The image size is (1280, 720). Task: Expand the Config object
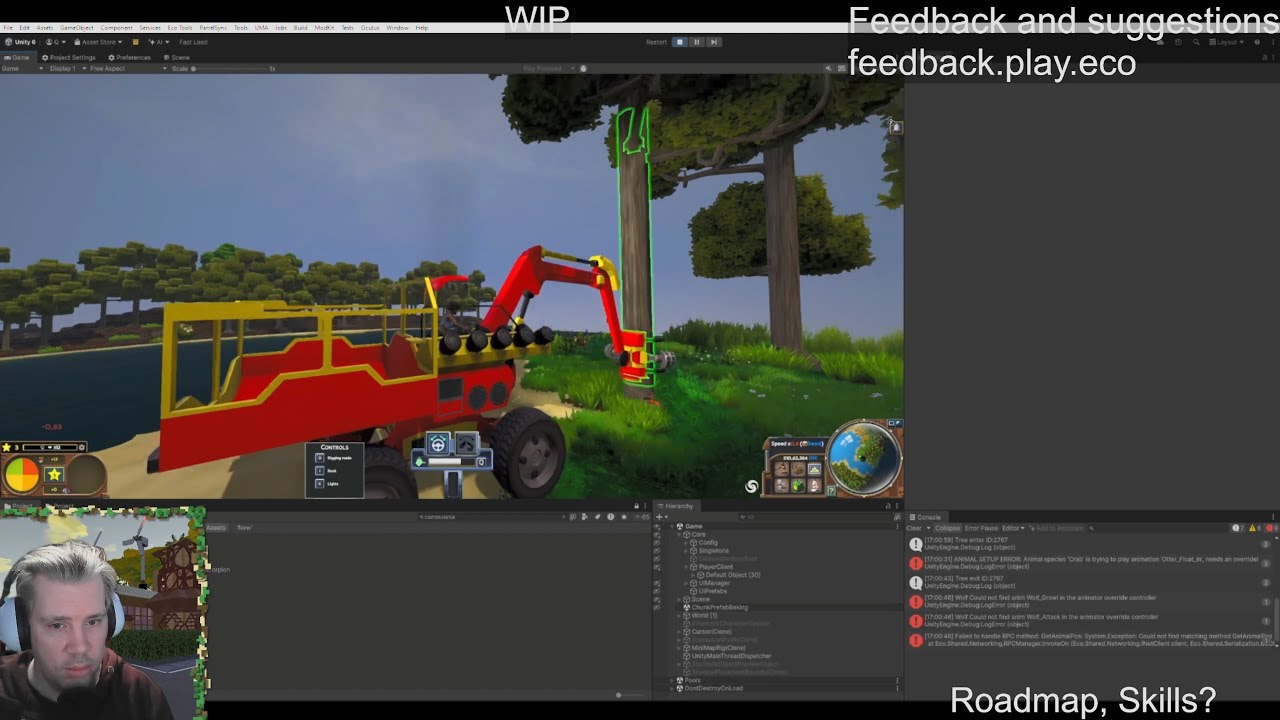[686, 542]
